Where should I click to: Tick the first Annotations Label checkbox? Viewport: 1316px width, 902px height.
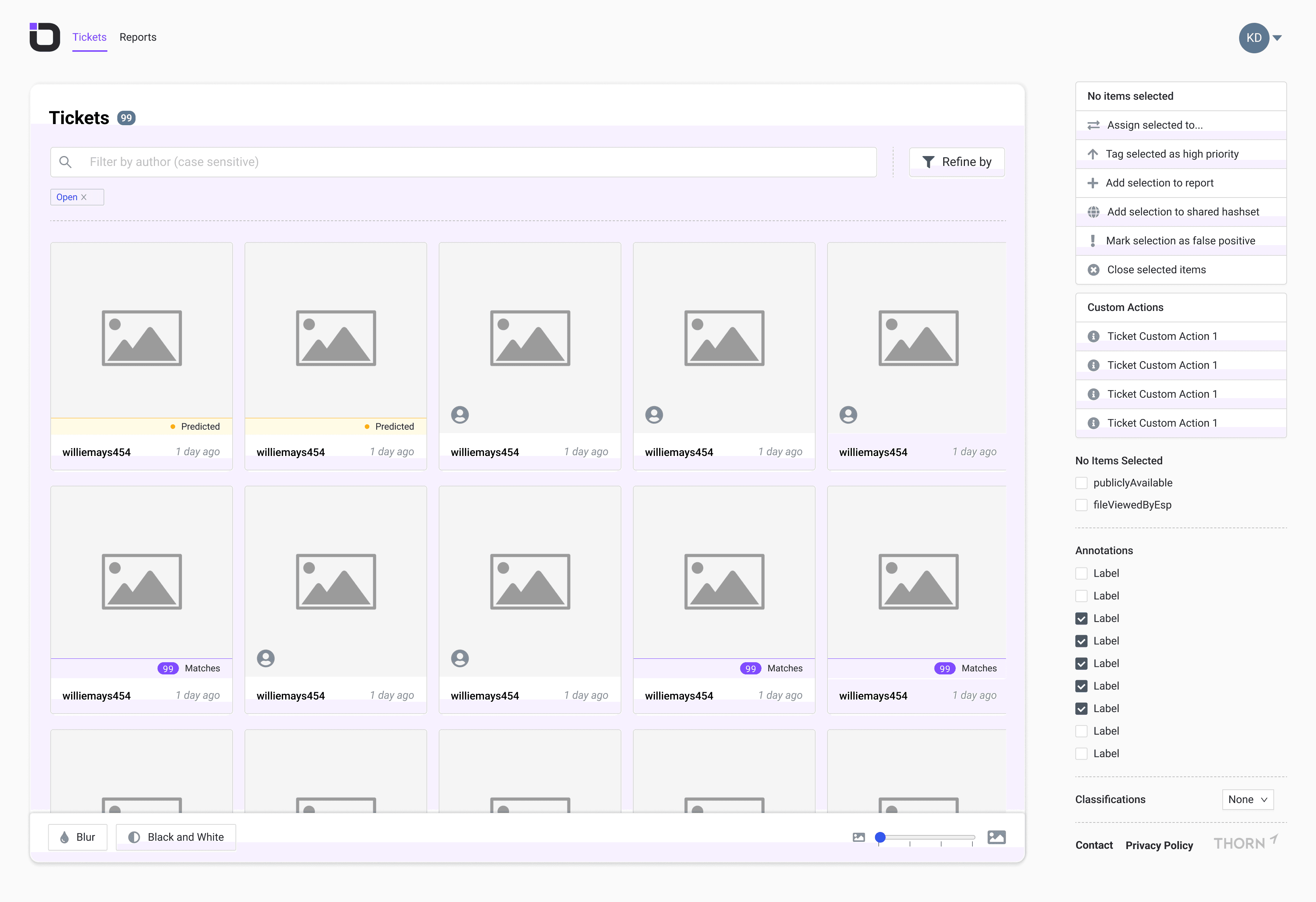tap(1081, 573)
